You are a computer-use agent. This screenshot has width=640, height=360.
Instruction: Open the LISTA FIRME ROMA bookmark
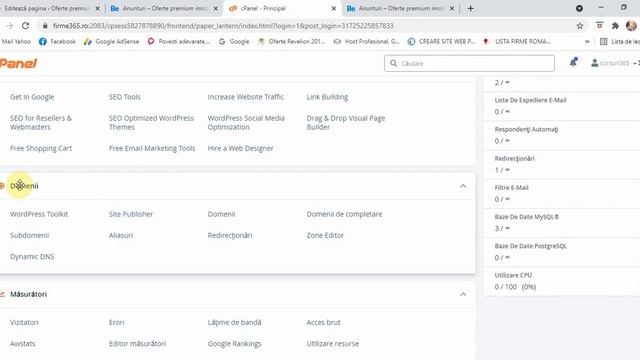coord(517,42)
